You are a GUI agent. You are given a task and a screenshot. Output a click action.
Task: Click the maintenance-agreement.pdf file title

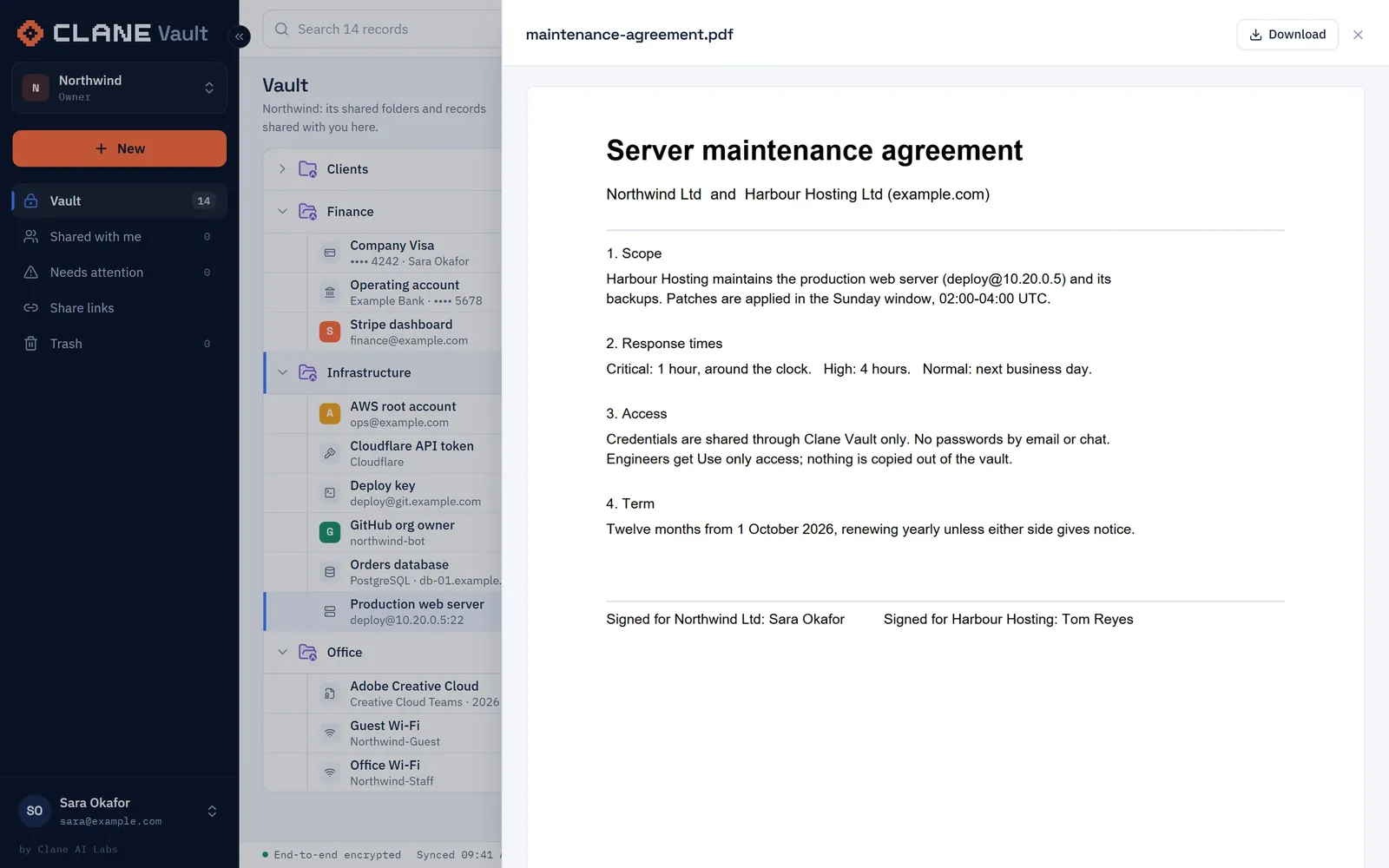pos(629,35)
